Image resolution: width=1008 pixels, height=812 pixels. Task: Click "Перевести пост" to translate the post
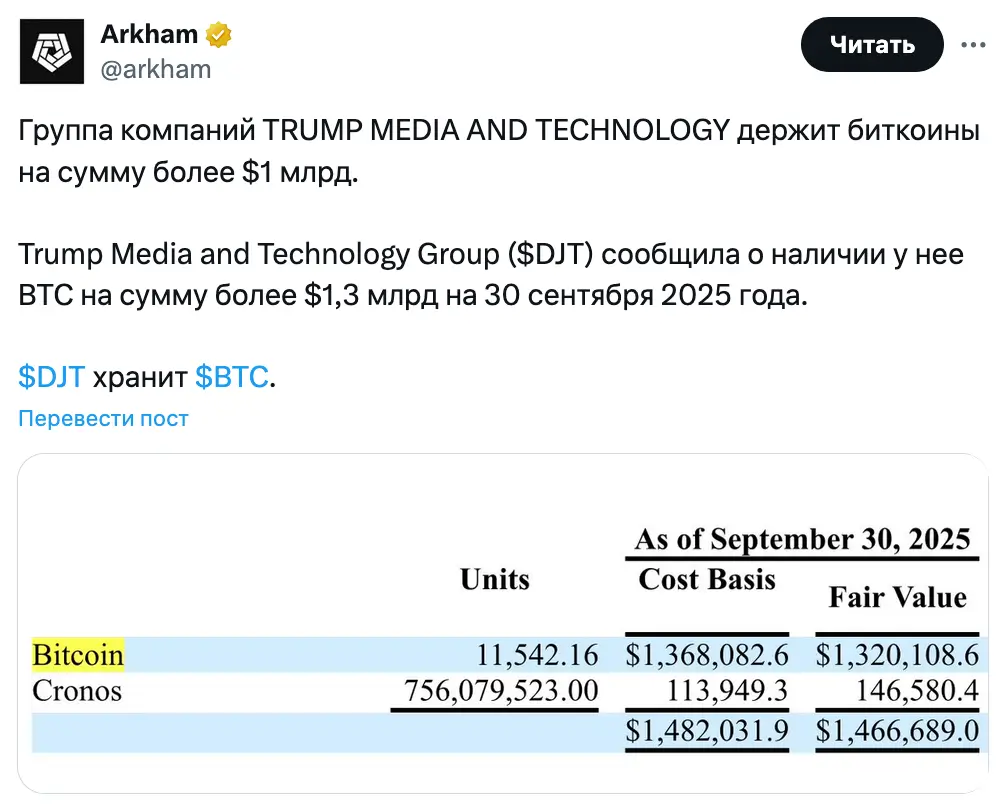pyautogui.click(x=103, y=418)
